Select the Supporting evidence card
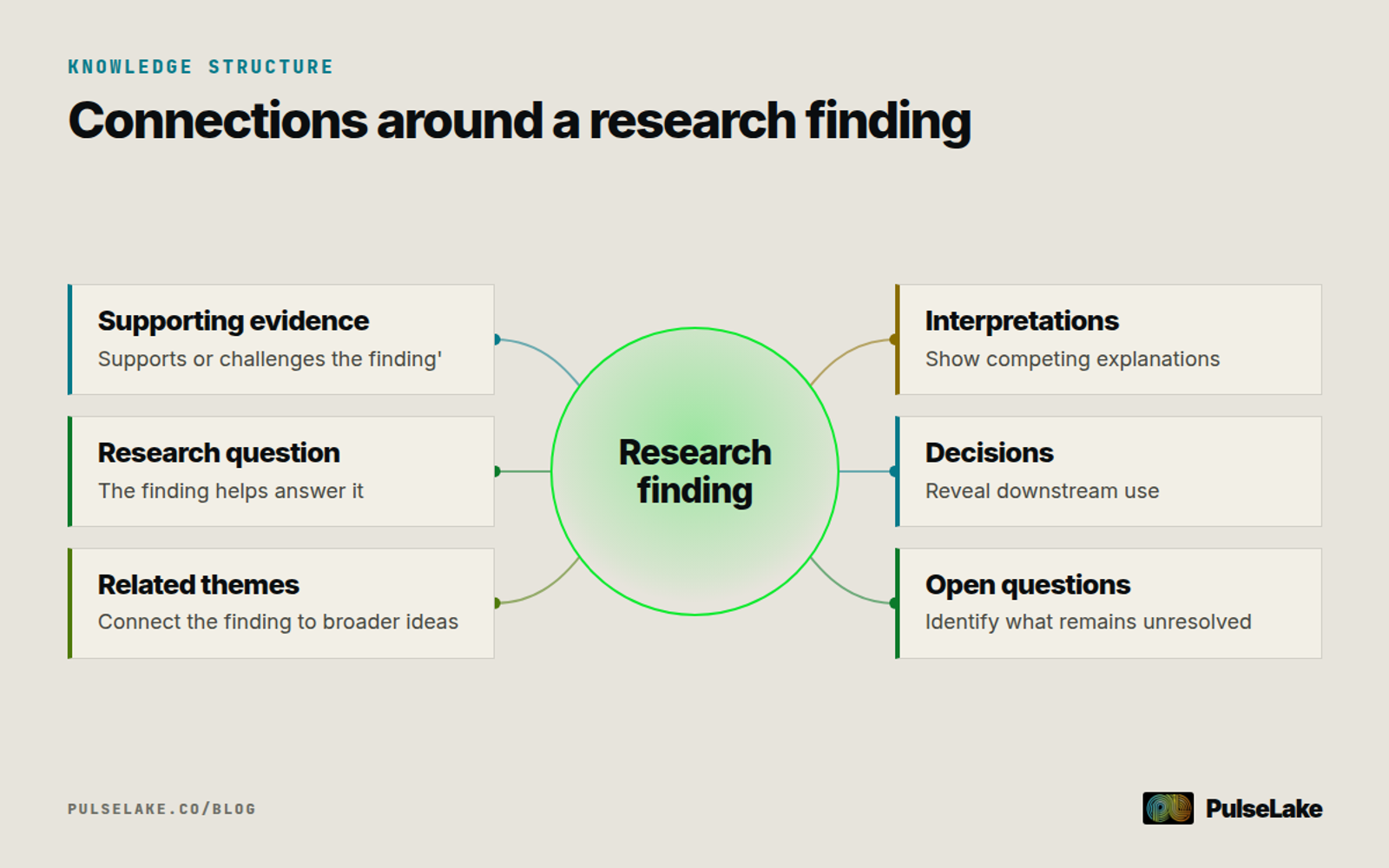The image size is (1389, 868). (x=281, y=339)
